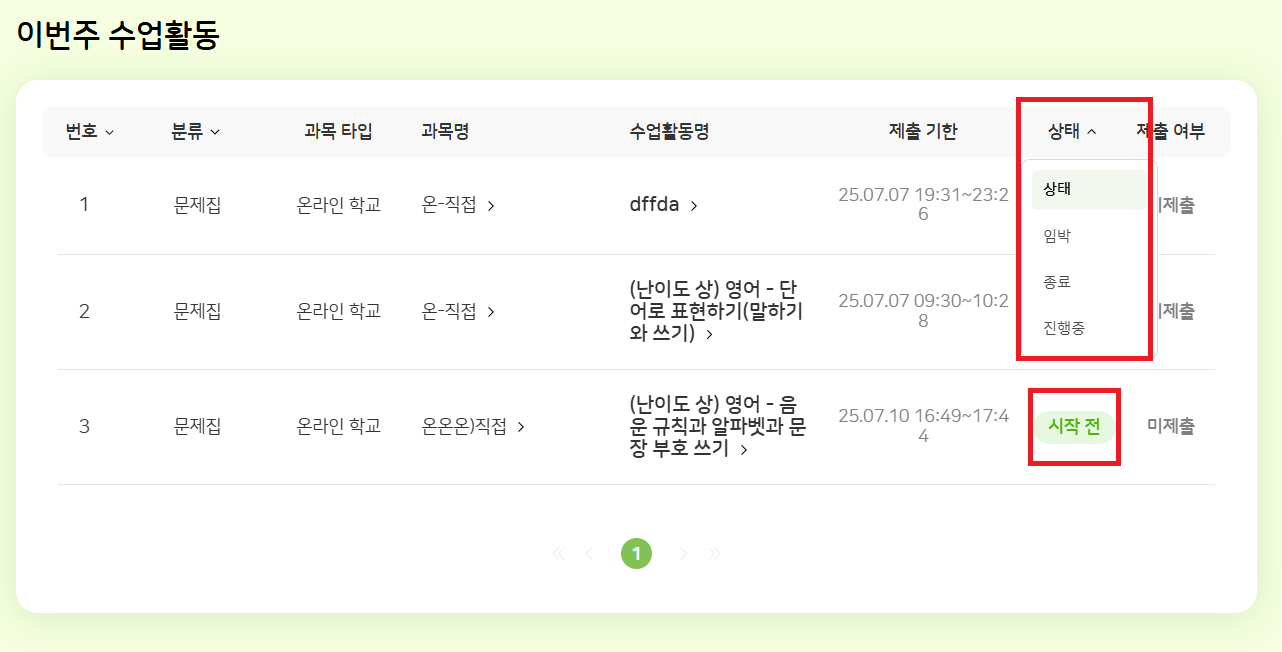Open 단어로 표현하기 activity link

tap(716, 311)
